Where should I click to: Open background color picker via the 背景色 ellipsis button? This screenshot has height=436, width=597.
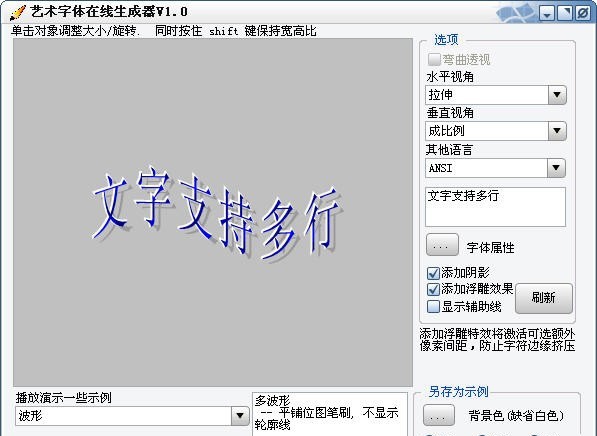click(439, 415)
